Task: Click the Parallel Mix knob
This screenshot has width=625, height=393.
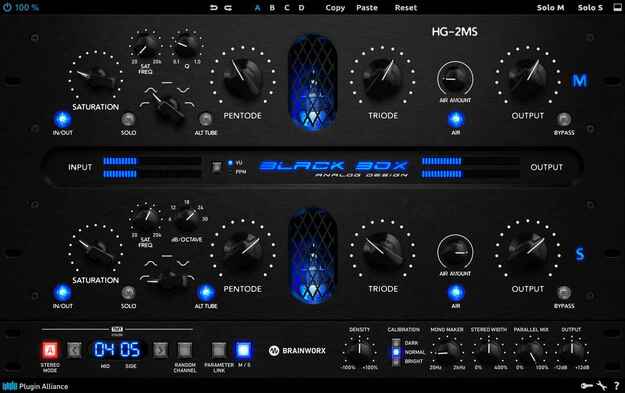Action: click(531, 350)
